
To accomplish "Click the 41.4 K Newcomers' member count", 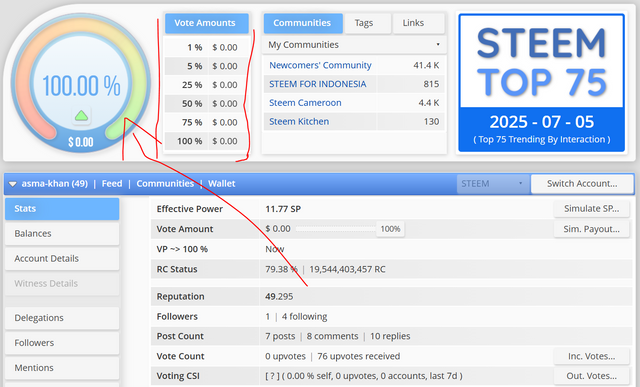I will coord(426,65).
